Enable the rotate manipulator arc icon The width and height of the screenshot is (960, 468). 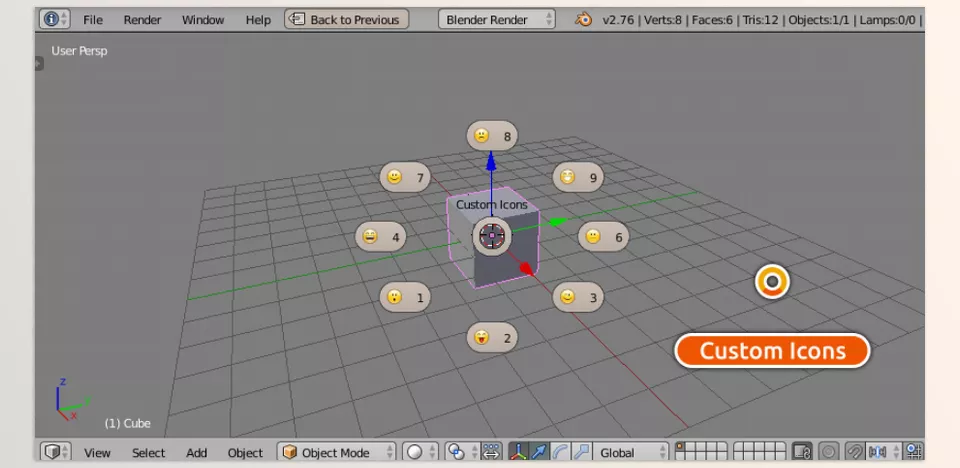tap(560, 452)
